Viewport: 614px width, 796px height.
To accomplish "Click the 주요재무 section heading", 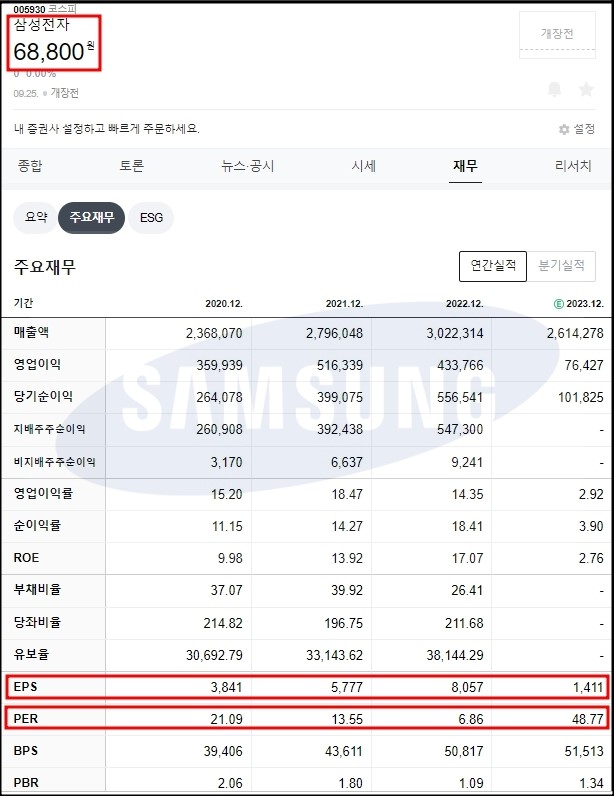I will [45, 267].
